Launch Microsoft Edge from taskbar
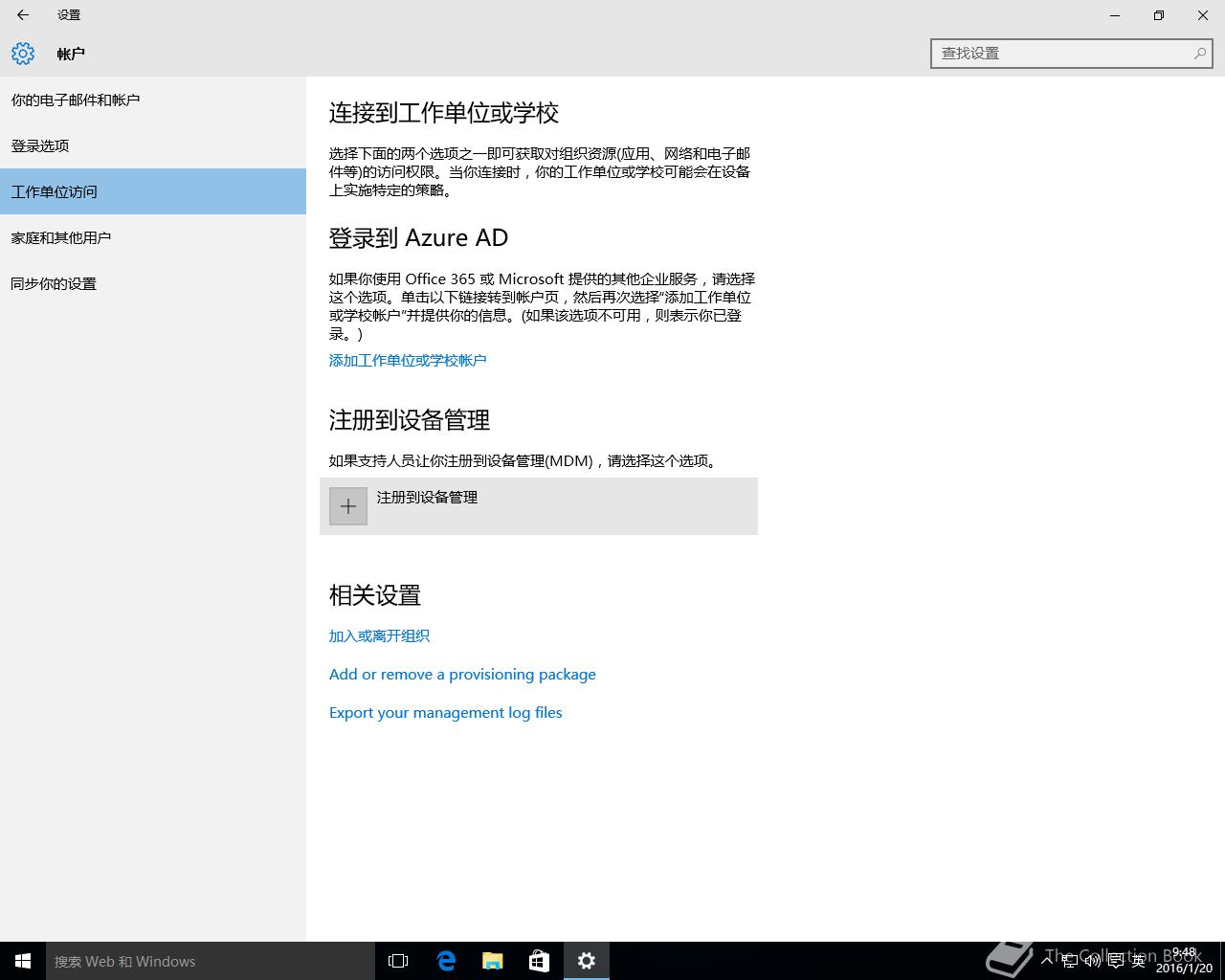The width and height of the screenshot is (1225, 980). click(x=446, y=961)
